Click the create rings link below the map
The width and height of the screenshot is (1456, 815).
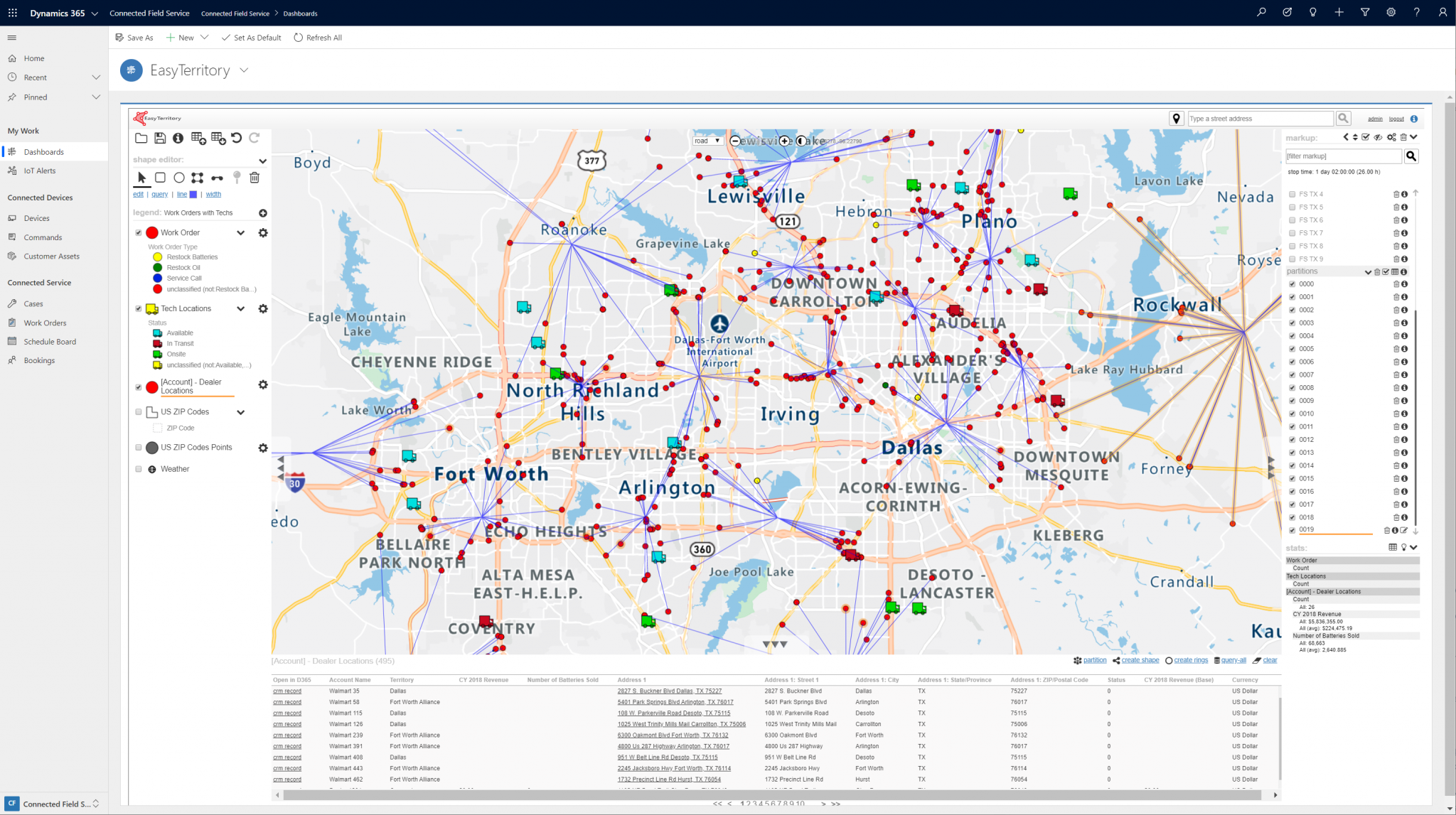point(1189,660)
